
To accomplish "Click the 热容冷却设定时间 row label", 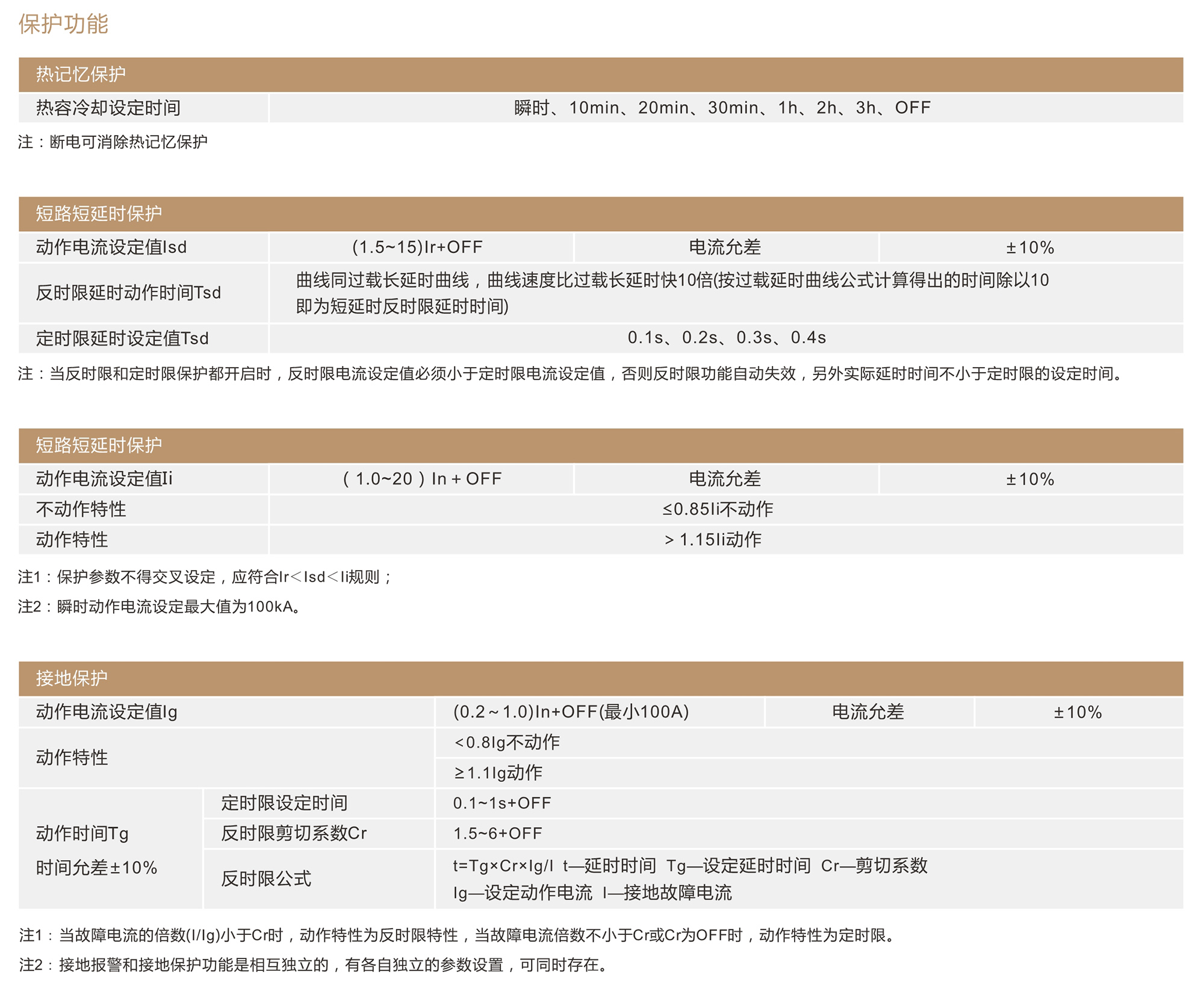I will (108, 108).
